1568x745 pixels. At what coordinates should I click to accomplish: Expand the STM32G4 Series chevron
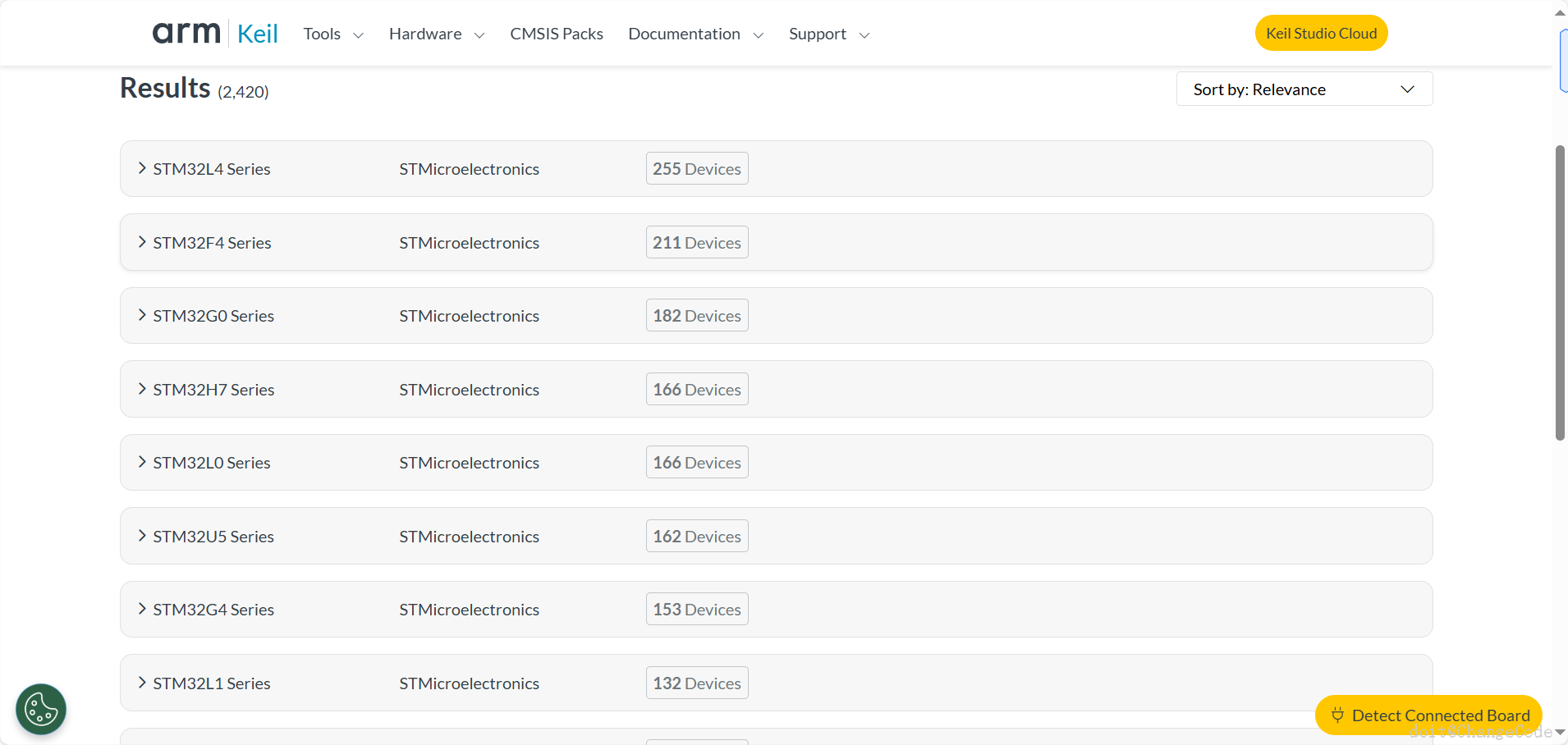142,609
